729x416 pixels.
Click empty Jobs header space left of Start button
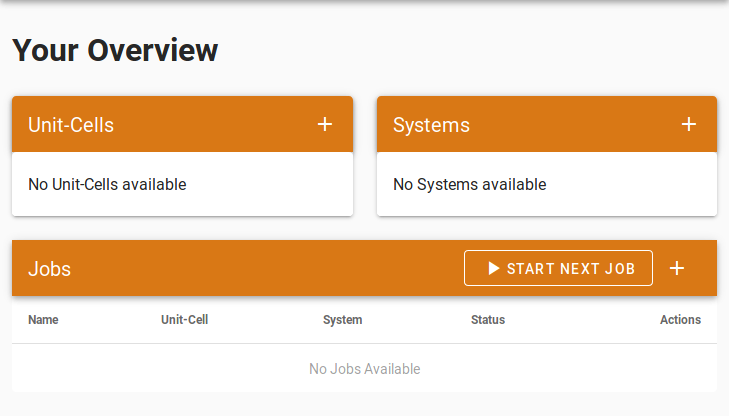coord(260,268)
